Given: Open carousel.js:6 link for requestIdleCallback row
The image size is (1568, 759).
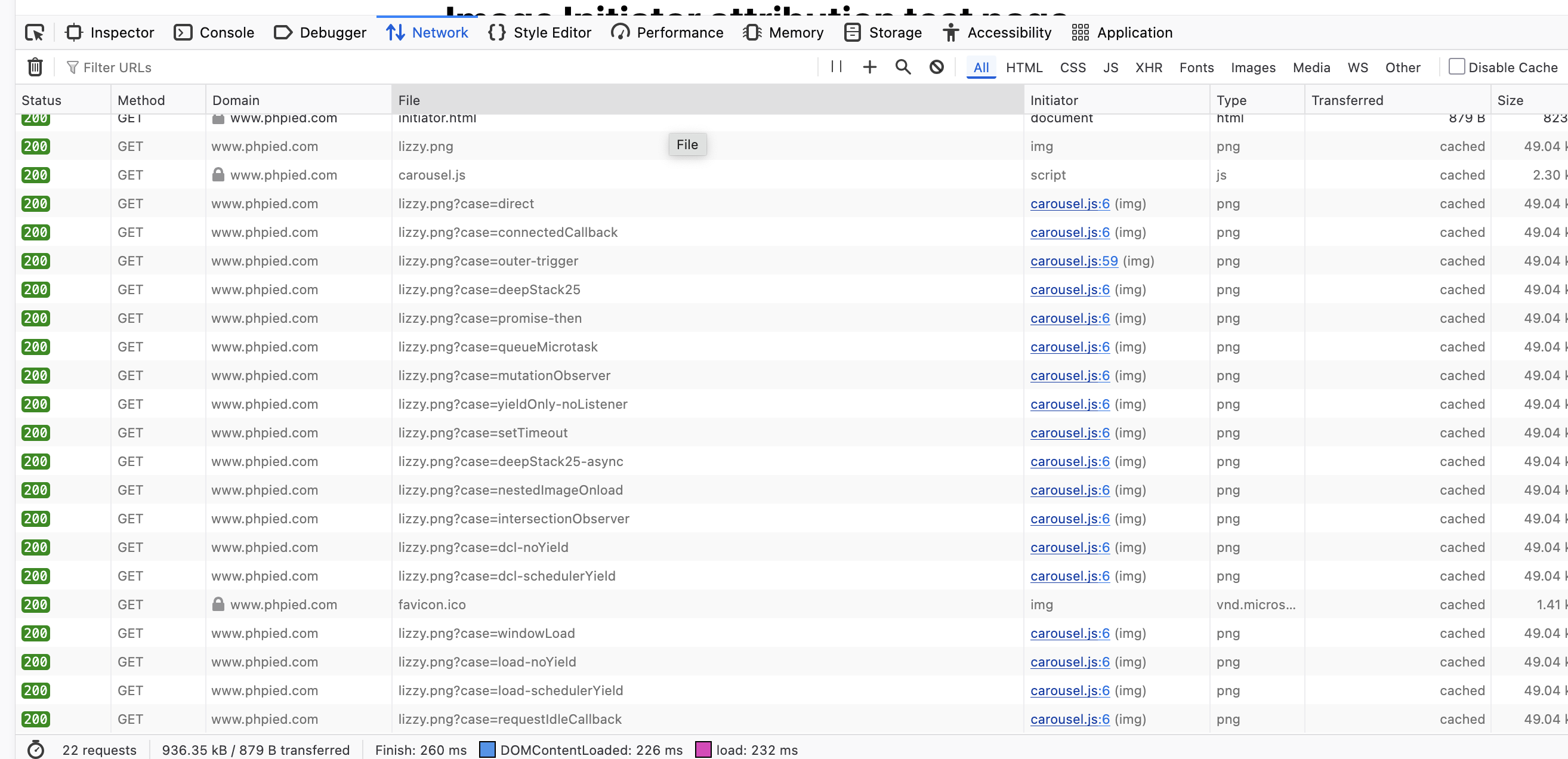Looking at the screenshot, I should coord(1070,719).
